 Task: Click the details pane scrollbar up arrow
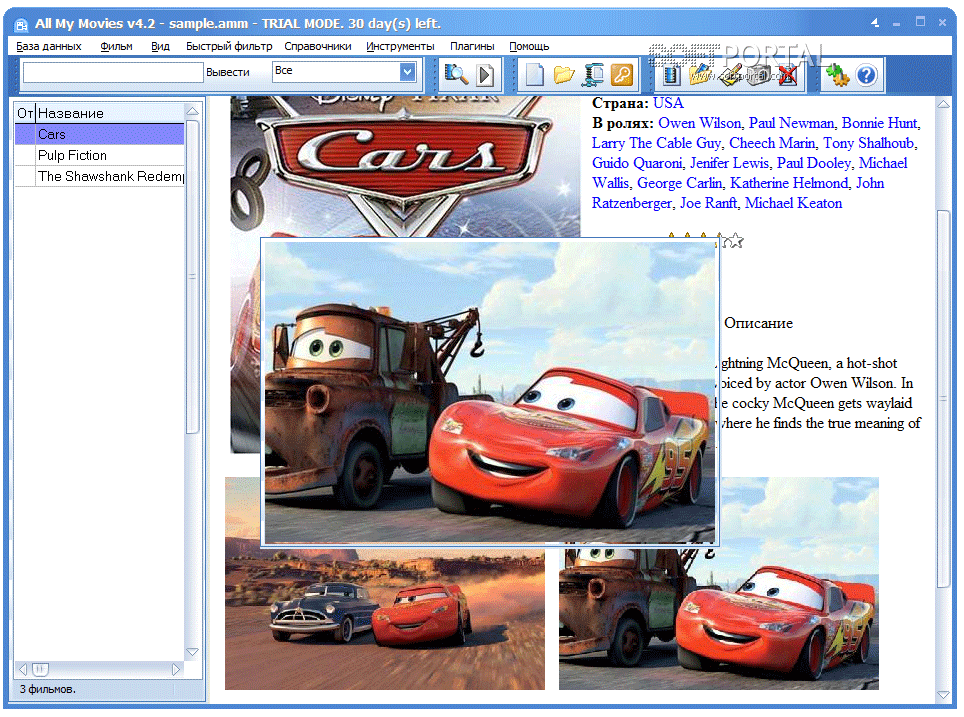point(944,105)
